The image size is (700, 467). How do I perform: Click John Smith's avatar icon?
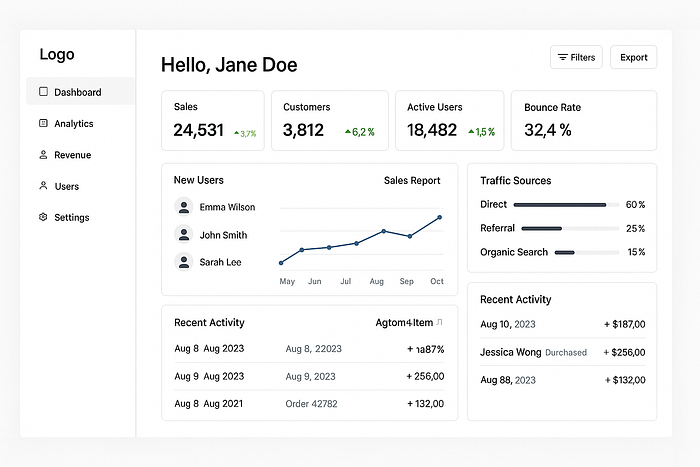[183, 234]
